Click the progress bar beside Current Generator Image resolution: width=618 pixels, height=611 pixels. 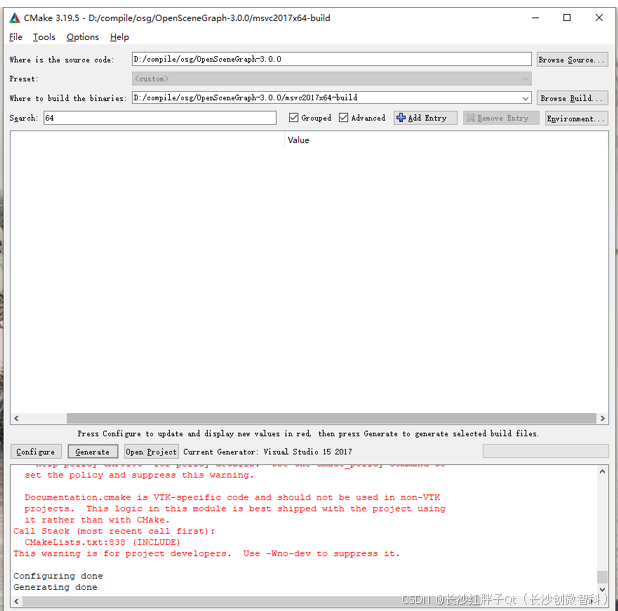(545, 451)
